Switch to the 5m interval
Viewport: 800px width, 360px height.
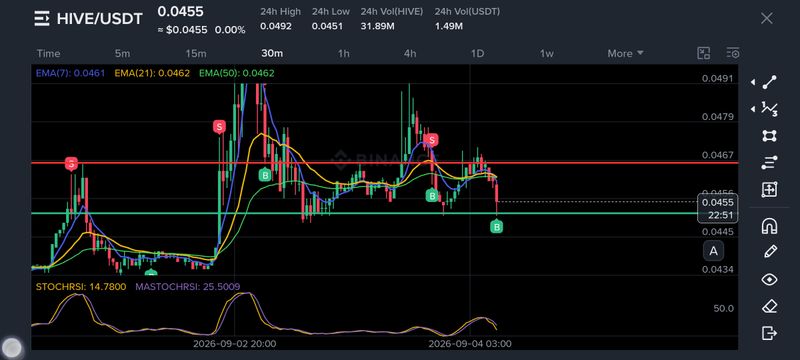pos(122,54)
